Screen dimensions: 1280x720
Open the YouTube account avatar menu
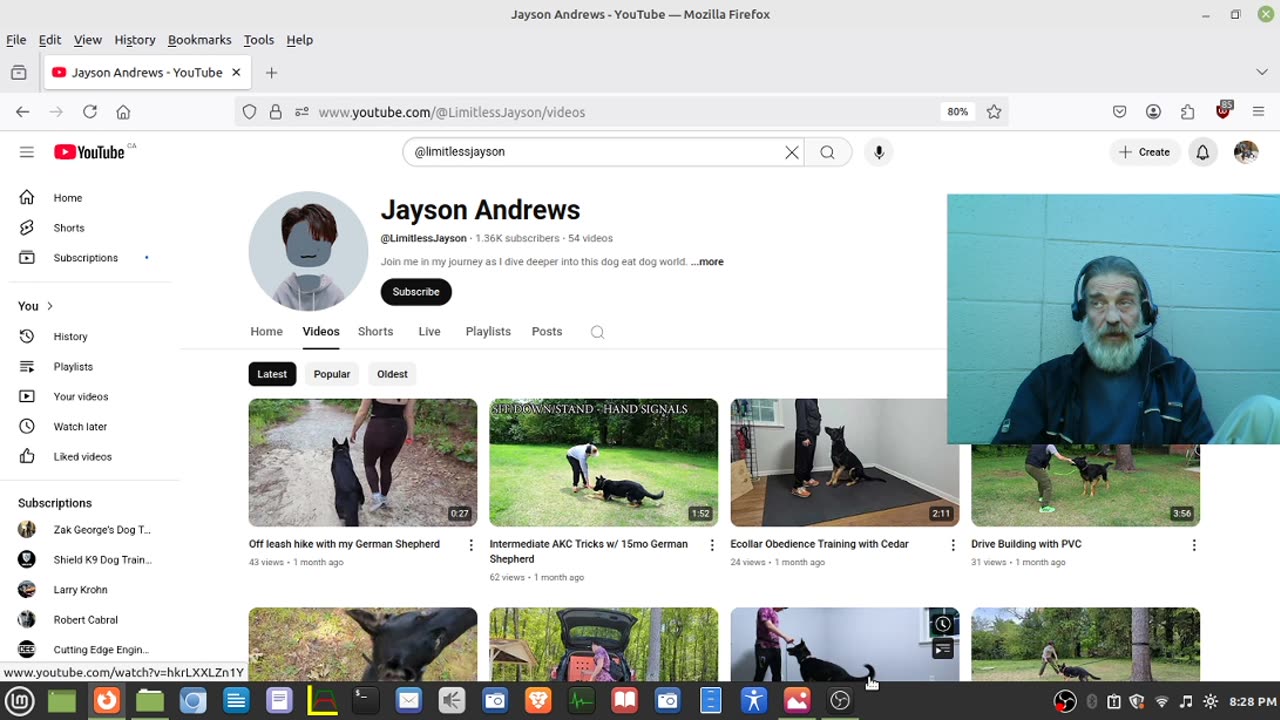[1246, 152]
